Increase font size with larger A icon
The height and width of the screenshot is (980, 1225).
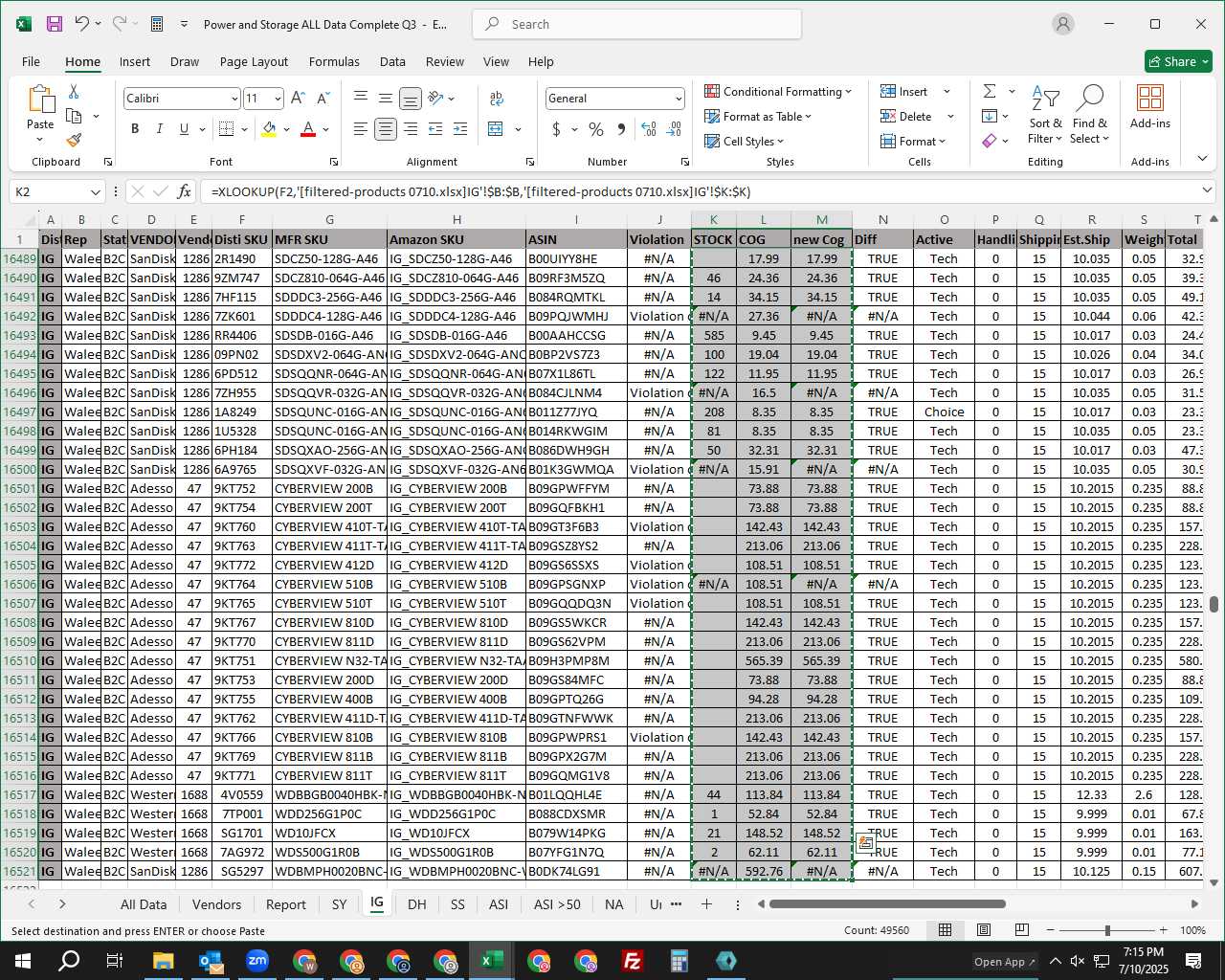(x=298, y=98)
